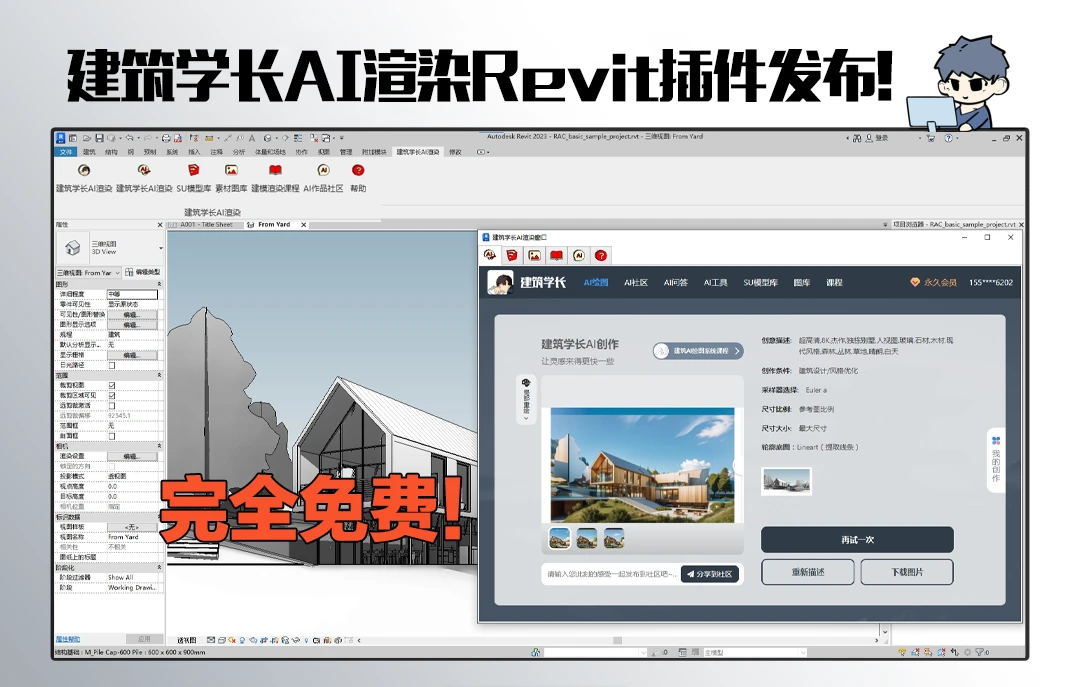Collapse the 相机 properties section
This screenshot has width=1080, height=687.
[159, 447]
